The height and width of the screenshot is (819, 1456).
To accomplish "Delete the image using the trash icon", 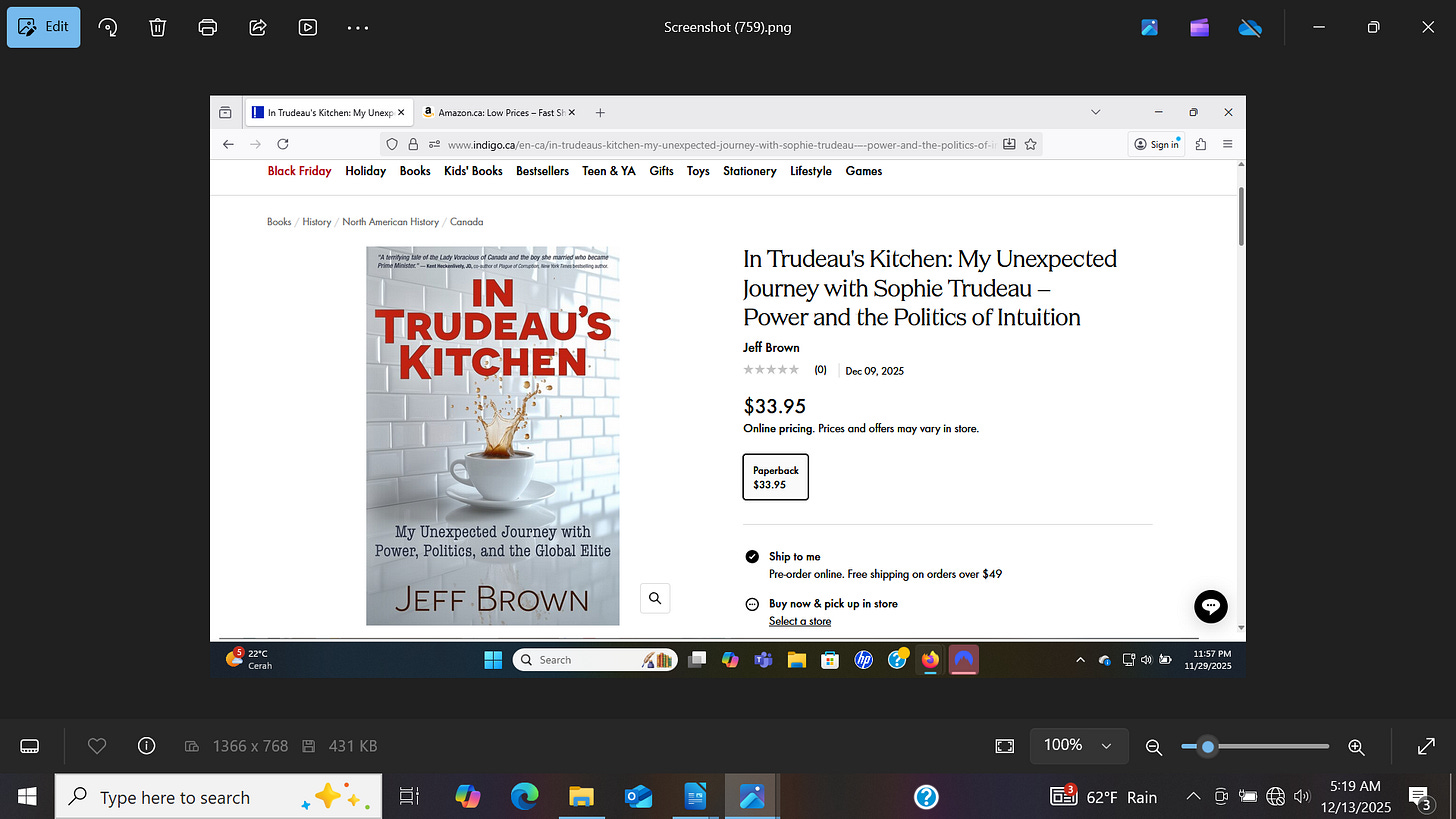I will [158, 27].
